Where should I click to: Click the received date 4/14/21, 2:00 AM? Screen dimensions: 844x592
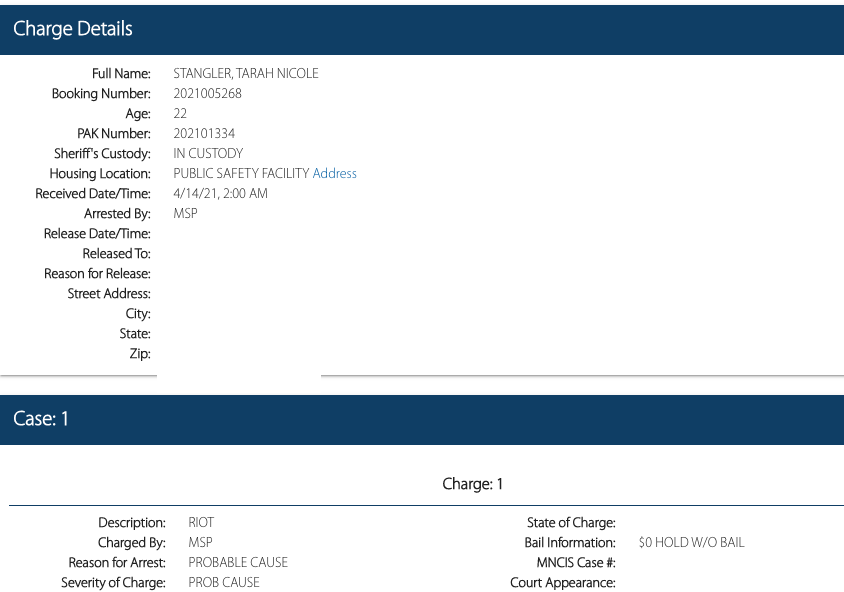220,193
